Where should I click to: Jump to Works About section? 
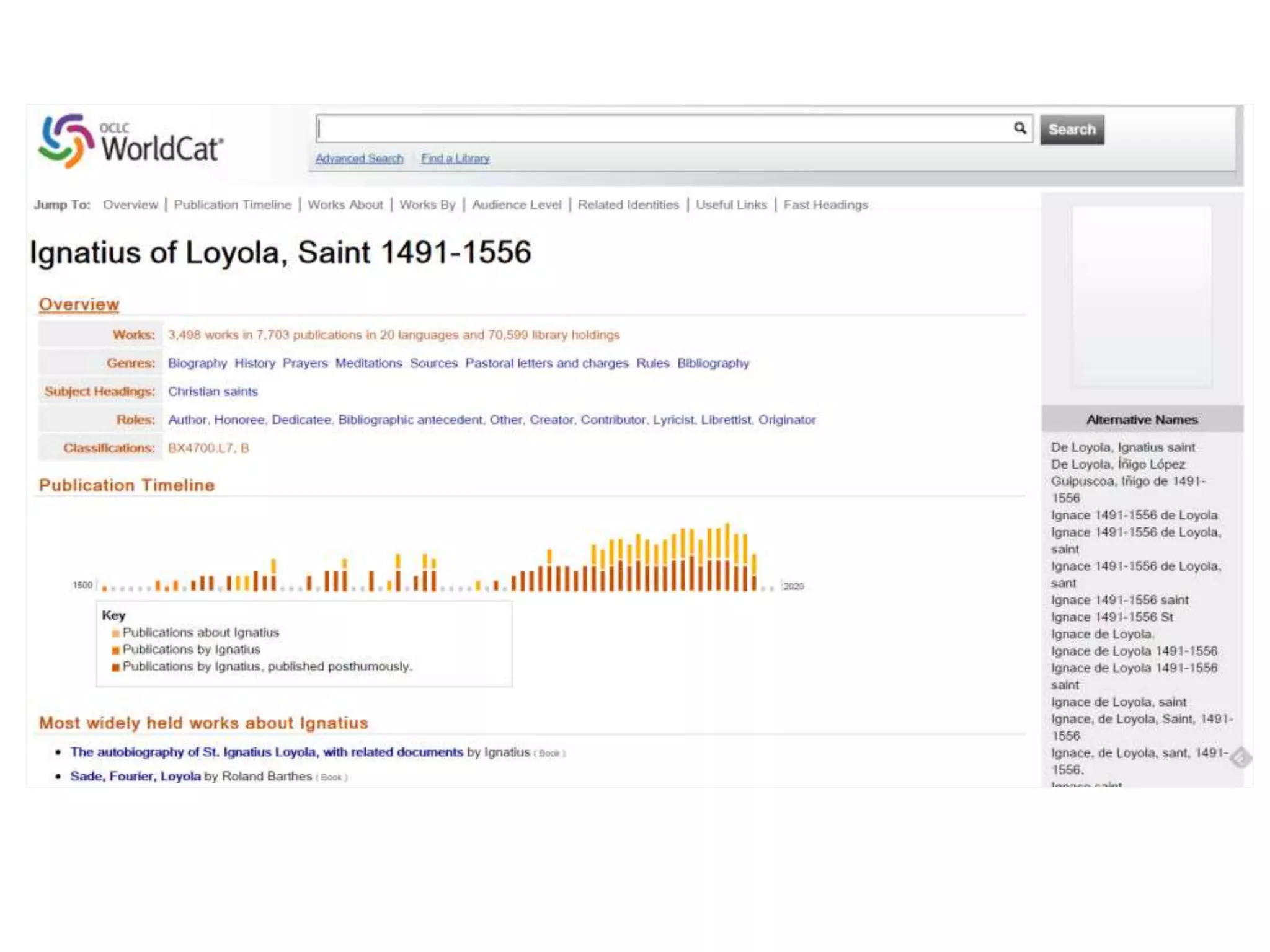(x=345, y=205)
